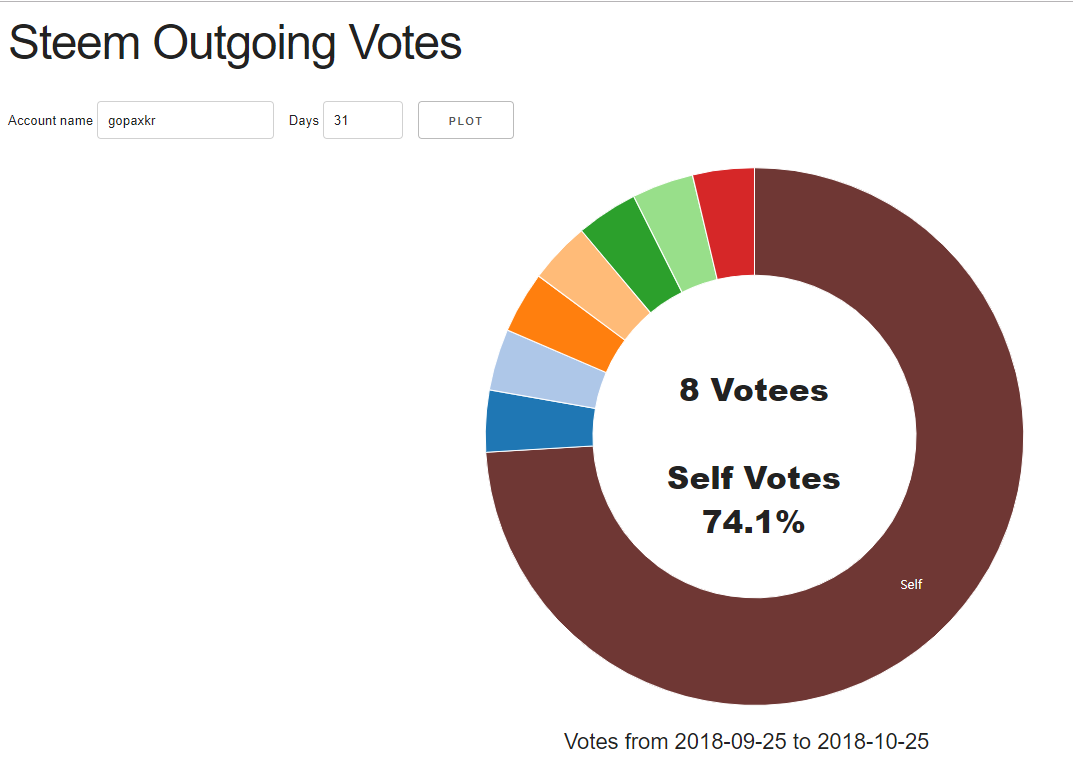Select the light blue chart slice
The image size is (1073, 763).
547,369
